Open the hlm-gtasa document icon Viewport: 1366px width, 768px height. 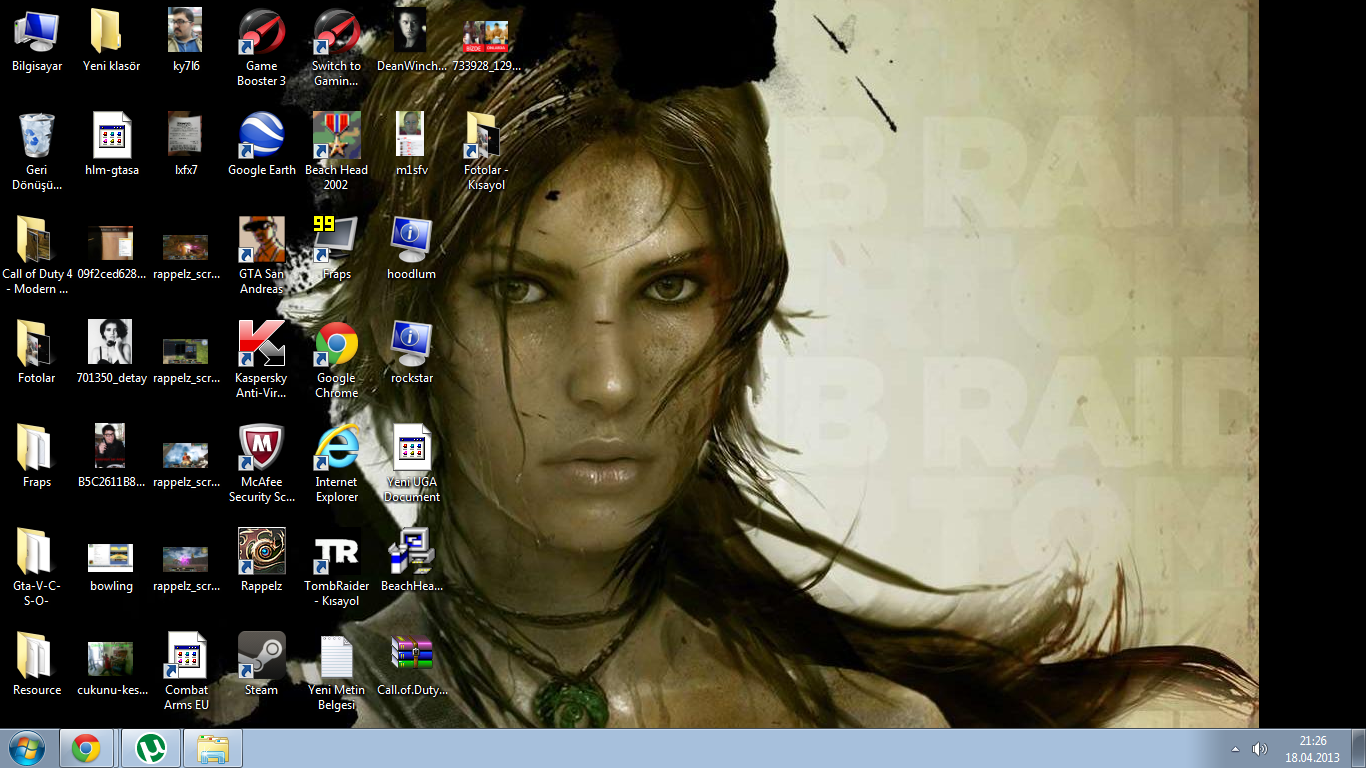click(x=111, y=144)
